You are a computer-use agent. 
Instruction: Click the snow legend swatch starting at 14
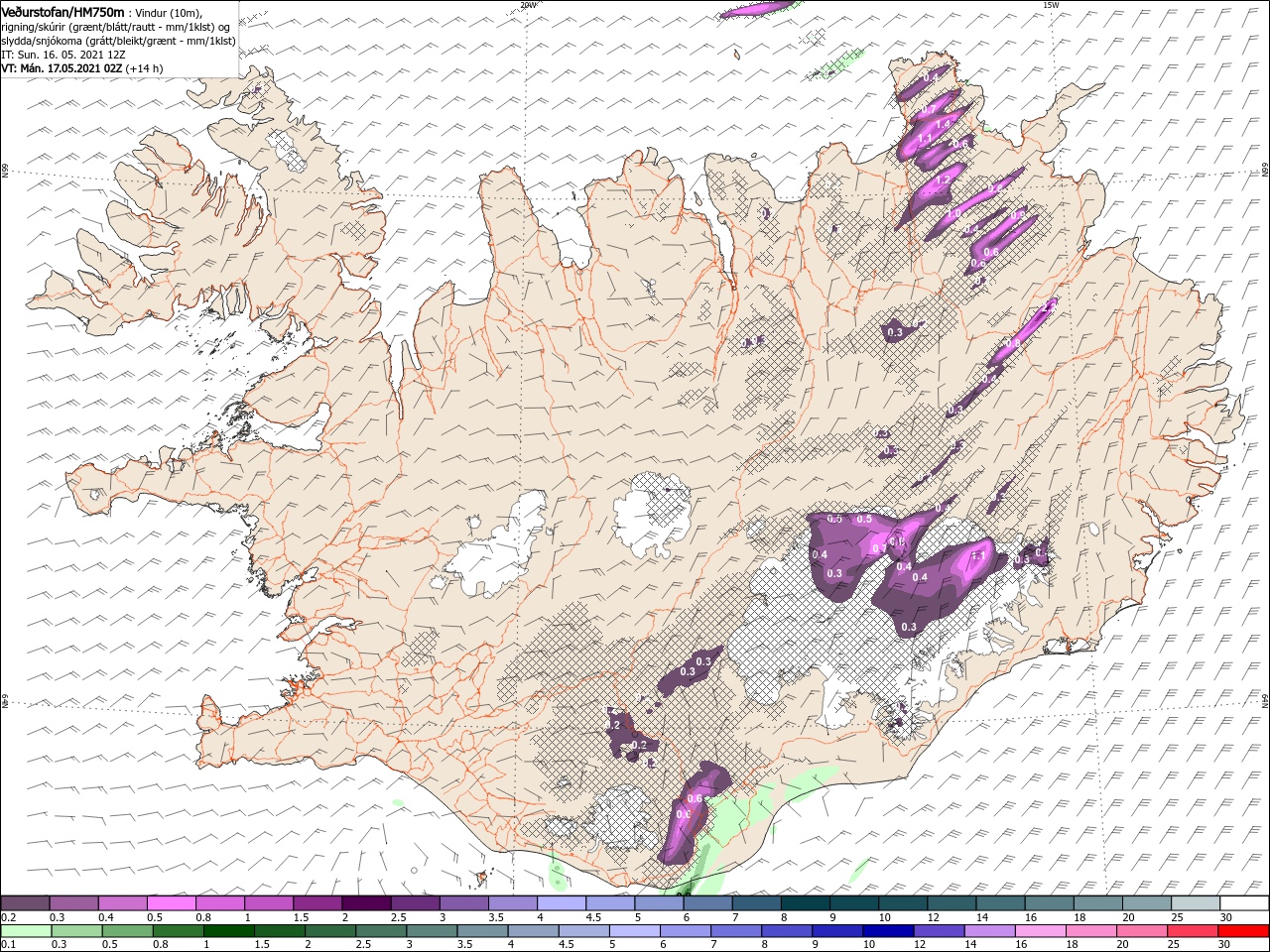[1000, 903]
